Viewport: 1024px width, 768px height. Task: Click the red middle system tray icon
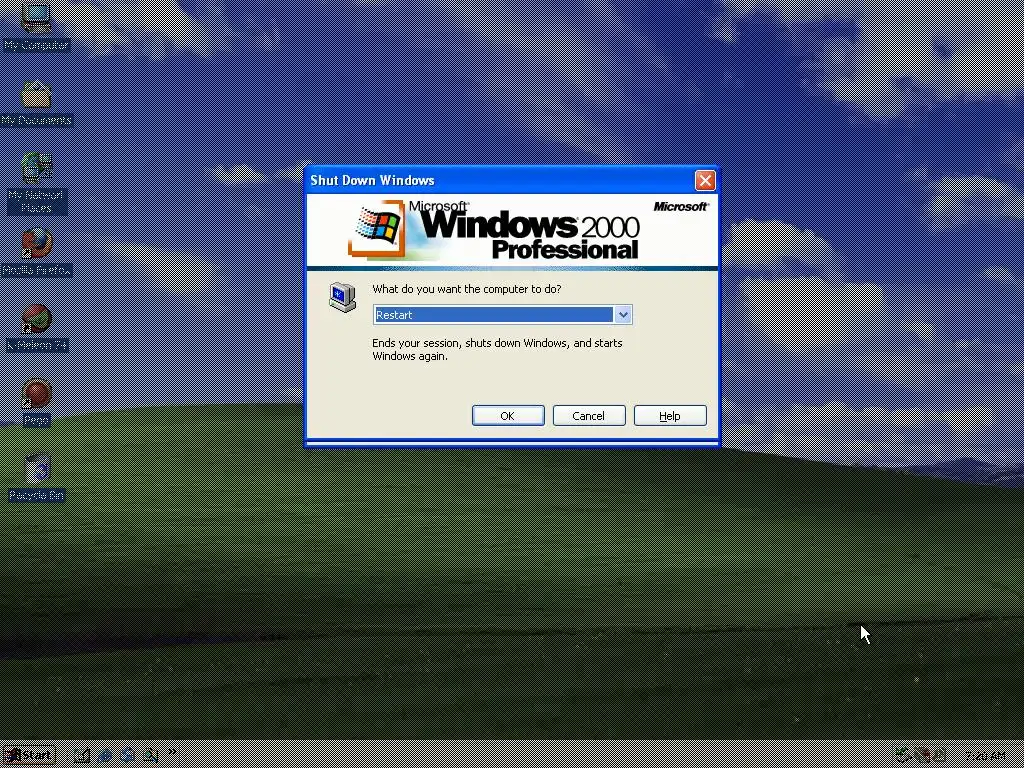coord(922,756)
